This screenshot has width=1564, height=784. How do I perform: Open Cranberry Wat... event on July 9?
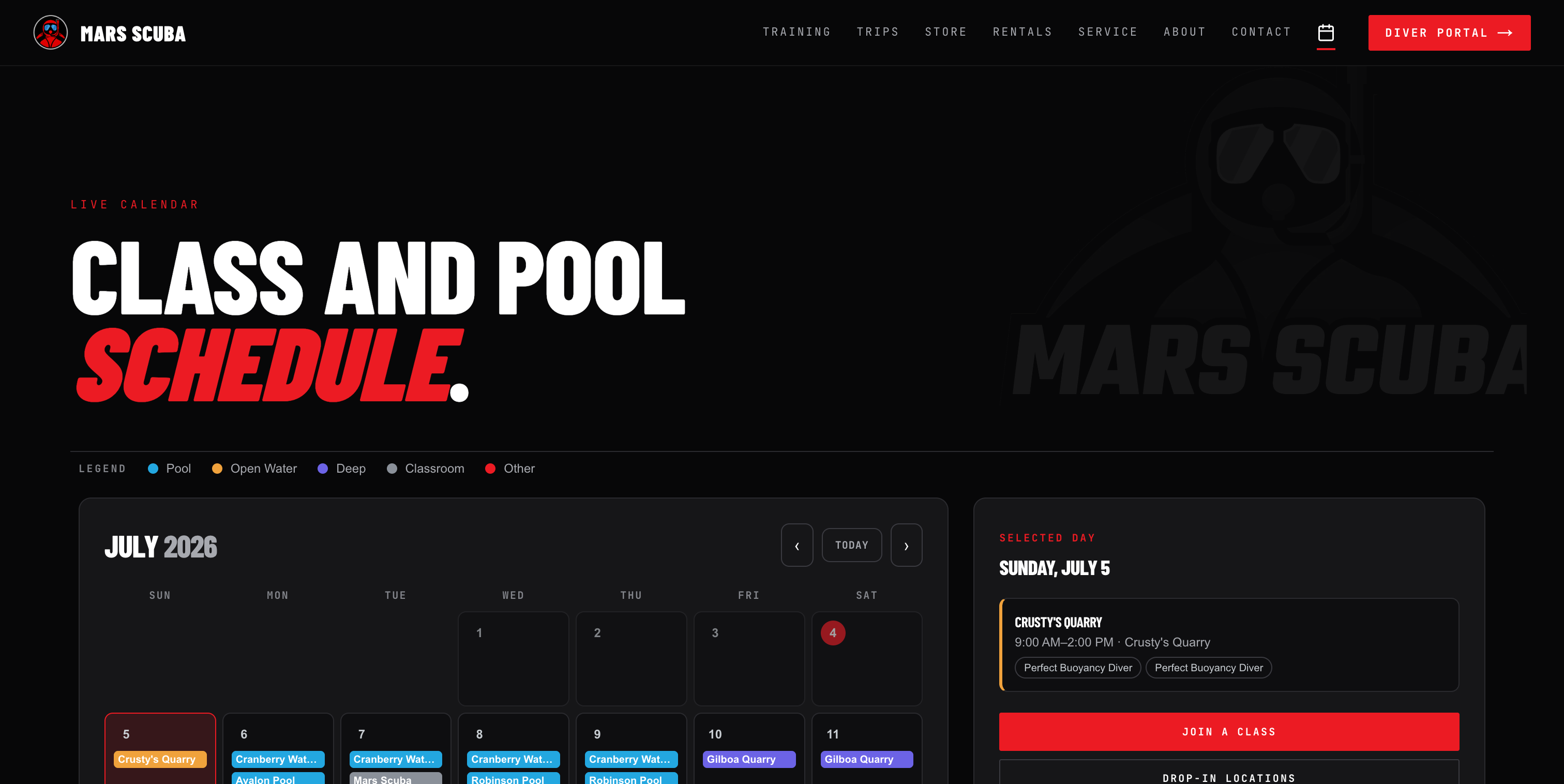[x=631, y=759]
